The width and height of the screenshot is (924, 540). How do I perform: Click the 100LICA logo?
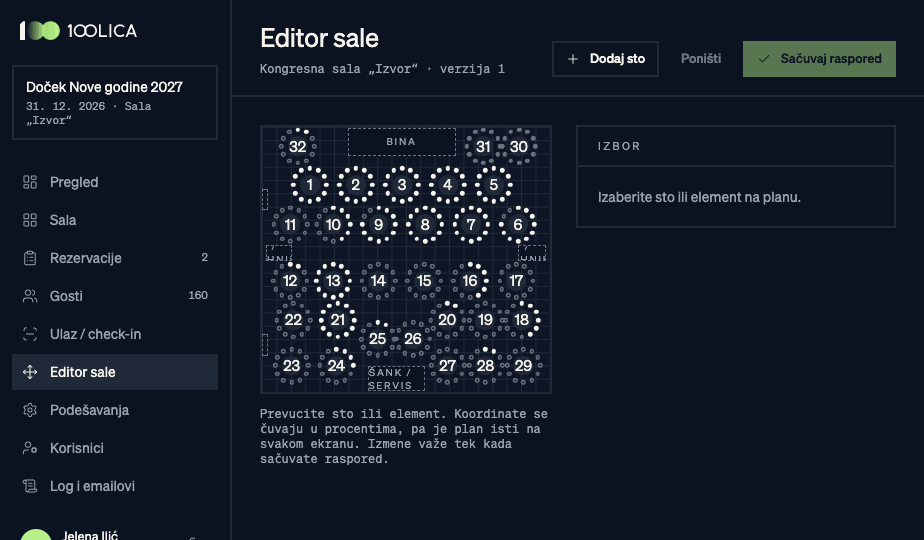[x=78, y=31]
